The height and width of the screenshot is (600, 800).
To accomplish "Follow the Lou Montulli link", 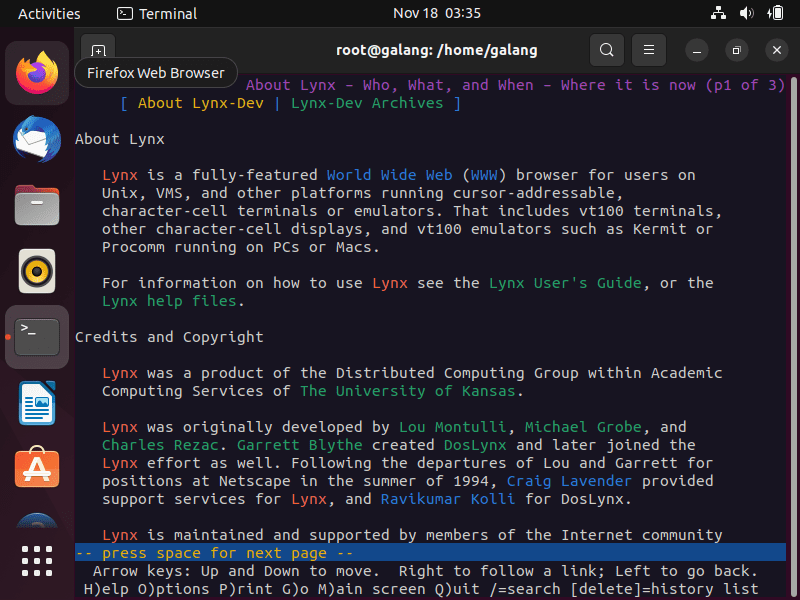I will pos(453,427).
